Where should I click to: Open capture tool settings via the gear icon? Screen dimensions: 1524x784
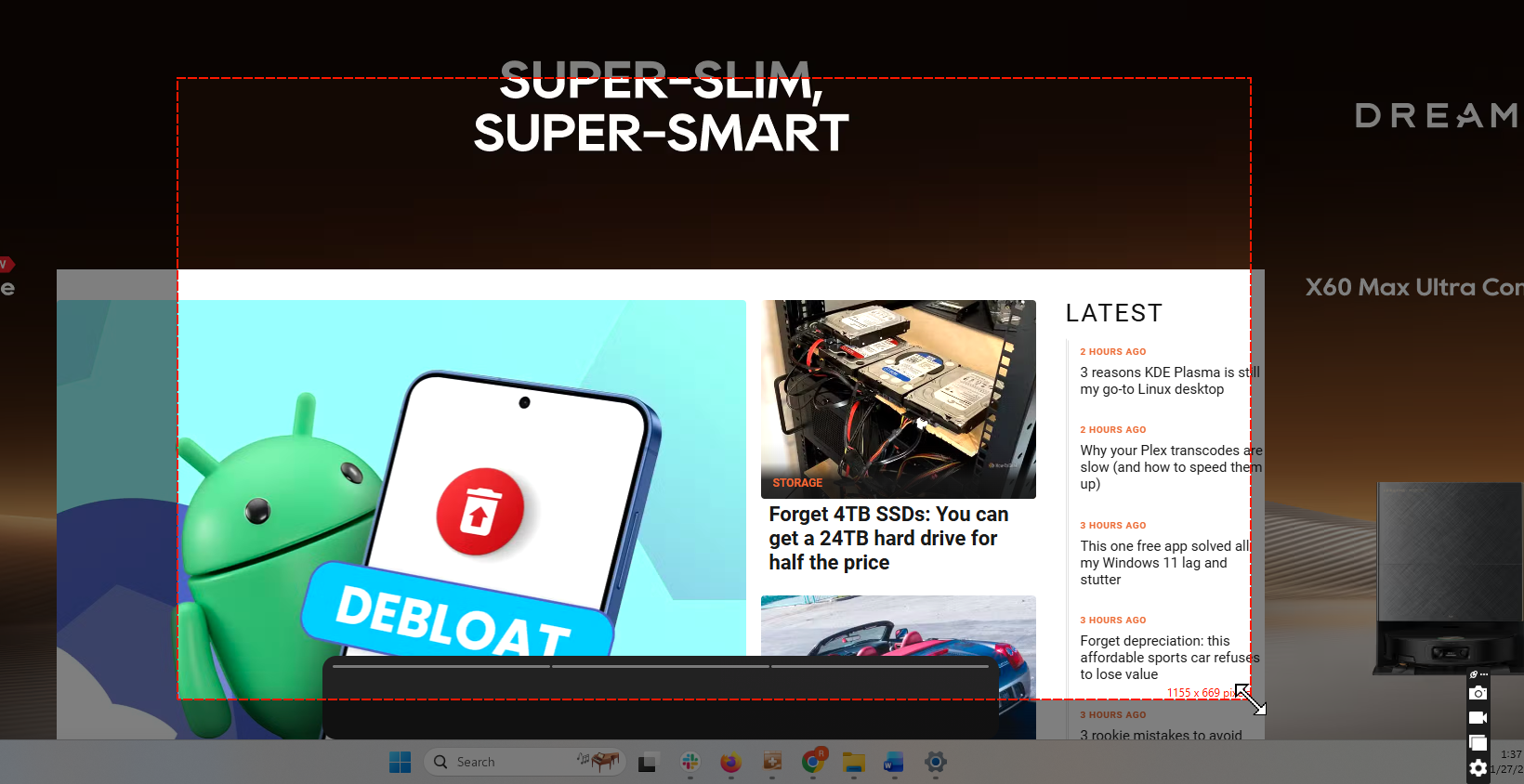(x=1478, y=768)
